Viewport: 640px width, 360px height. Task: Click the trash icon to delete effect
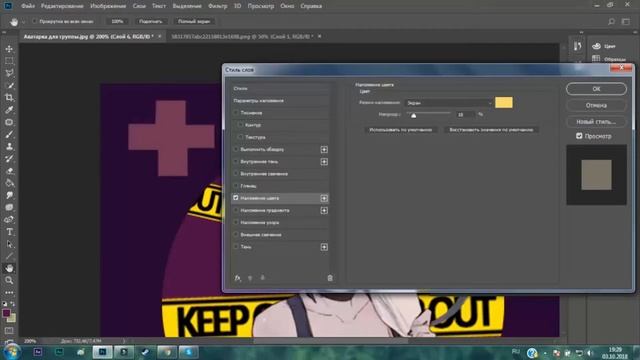coord(330,278)
